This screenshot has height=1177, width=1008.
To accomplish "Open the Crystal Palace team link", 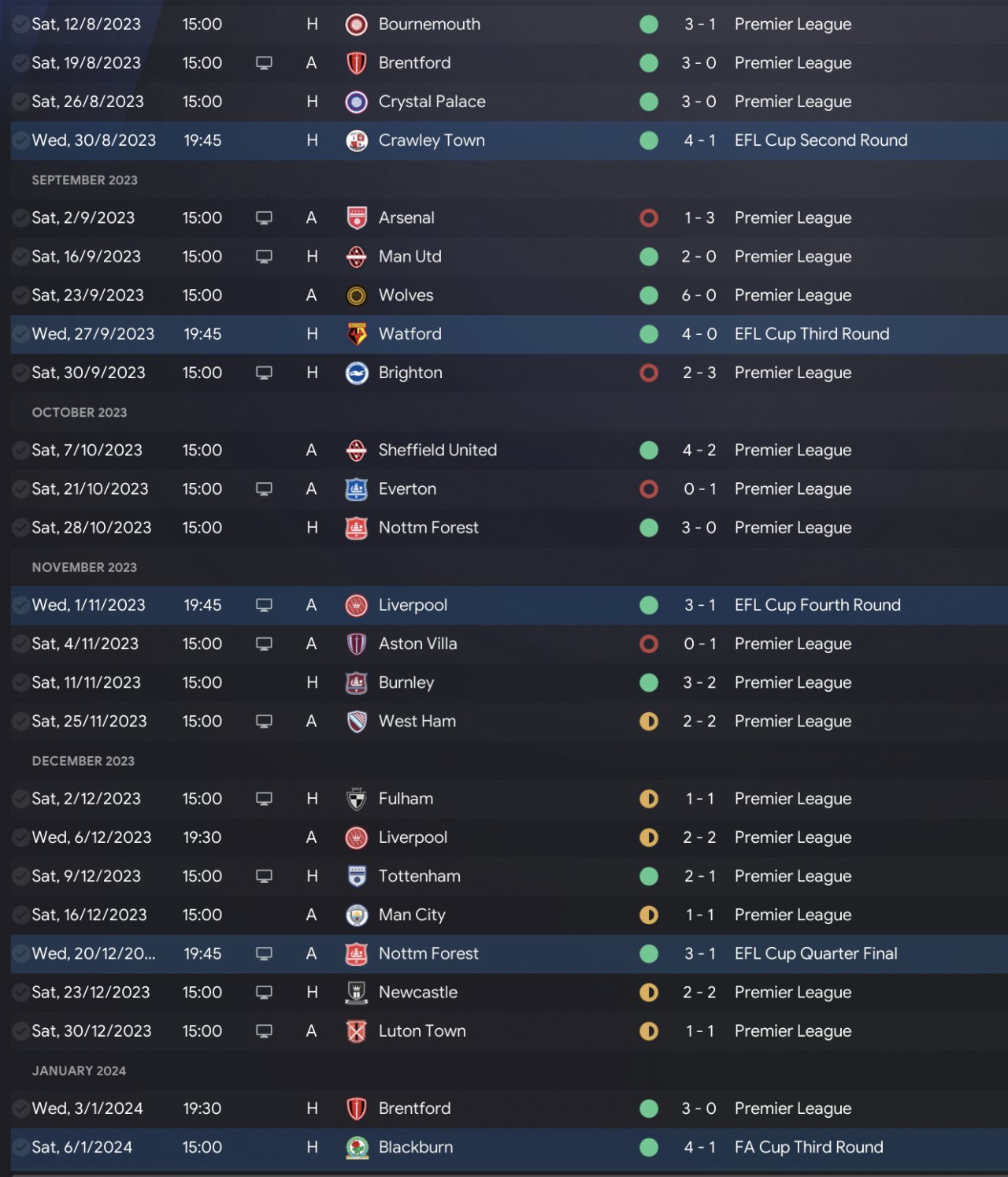I will click(x=432, y=102).
